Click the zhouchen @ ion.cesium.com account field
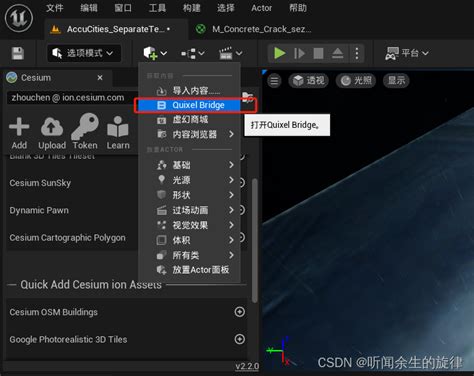Image resolution: width=474 pixels, height=376 pixels. coord(72,98)
